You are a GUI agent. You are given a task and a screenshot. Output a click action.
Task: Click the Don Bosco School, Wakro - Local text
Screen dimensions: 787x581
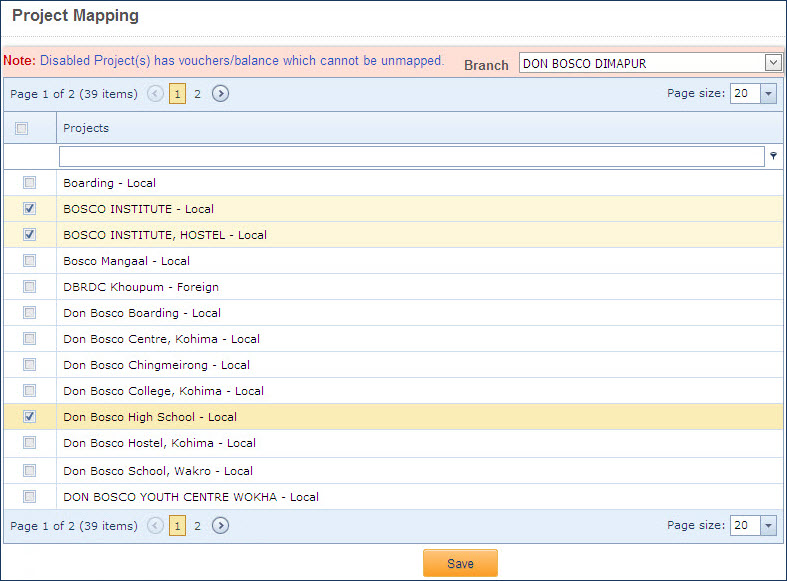(158, 471)
